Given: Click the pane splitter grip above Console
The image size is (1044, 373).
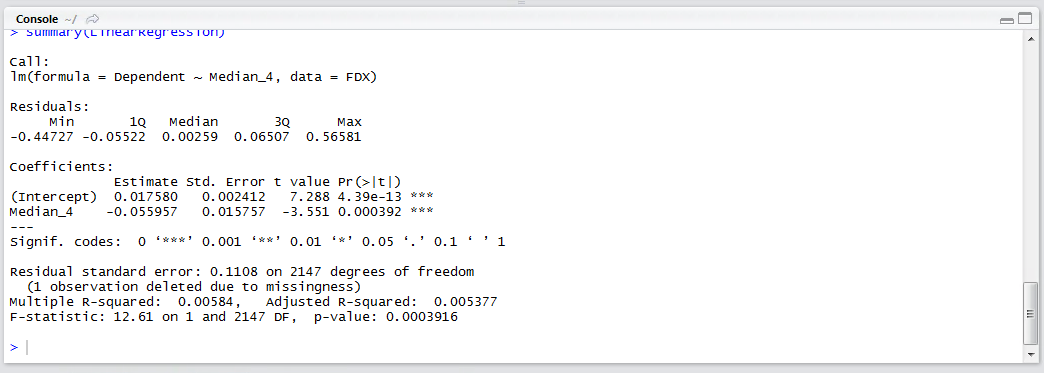Looking at the screenshot, I should coord(521,3).
